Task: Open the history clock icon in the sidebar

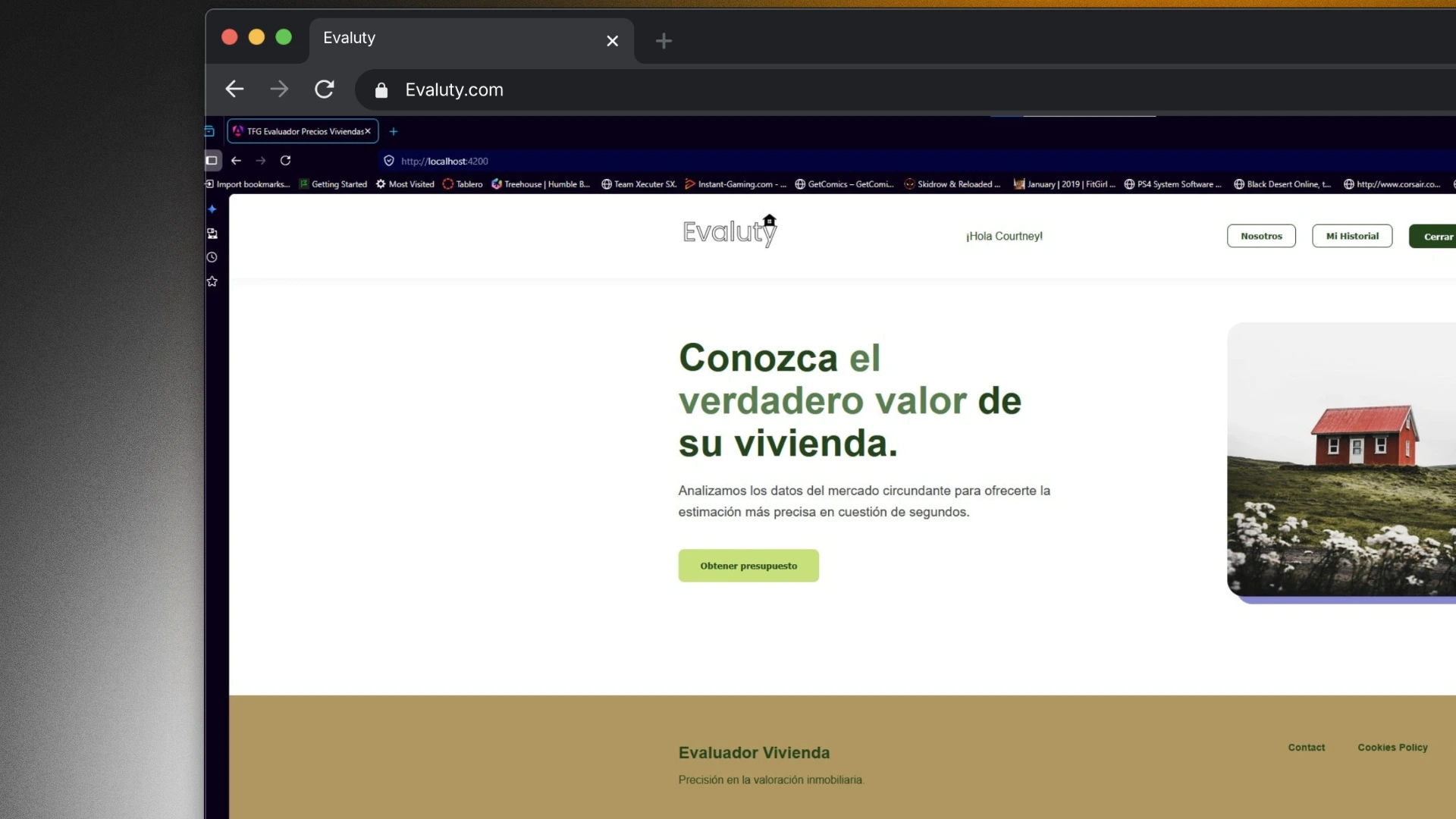Action: pos(212,257)
